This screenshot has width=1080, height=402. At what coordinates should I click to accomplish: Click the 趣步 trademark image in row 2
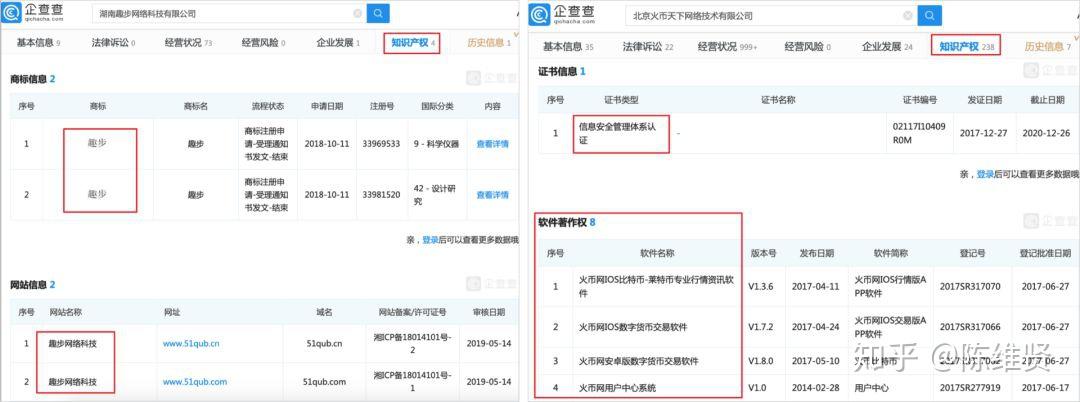pyautogui.click(x=97, y=195)
